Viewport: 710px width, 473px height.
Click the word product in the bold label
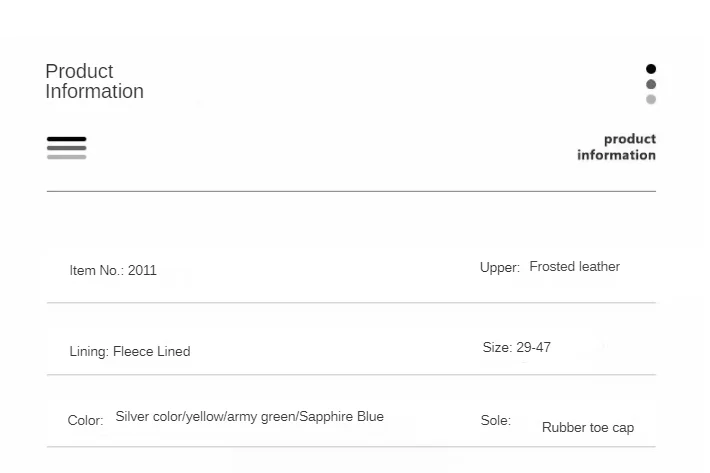630,139
